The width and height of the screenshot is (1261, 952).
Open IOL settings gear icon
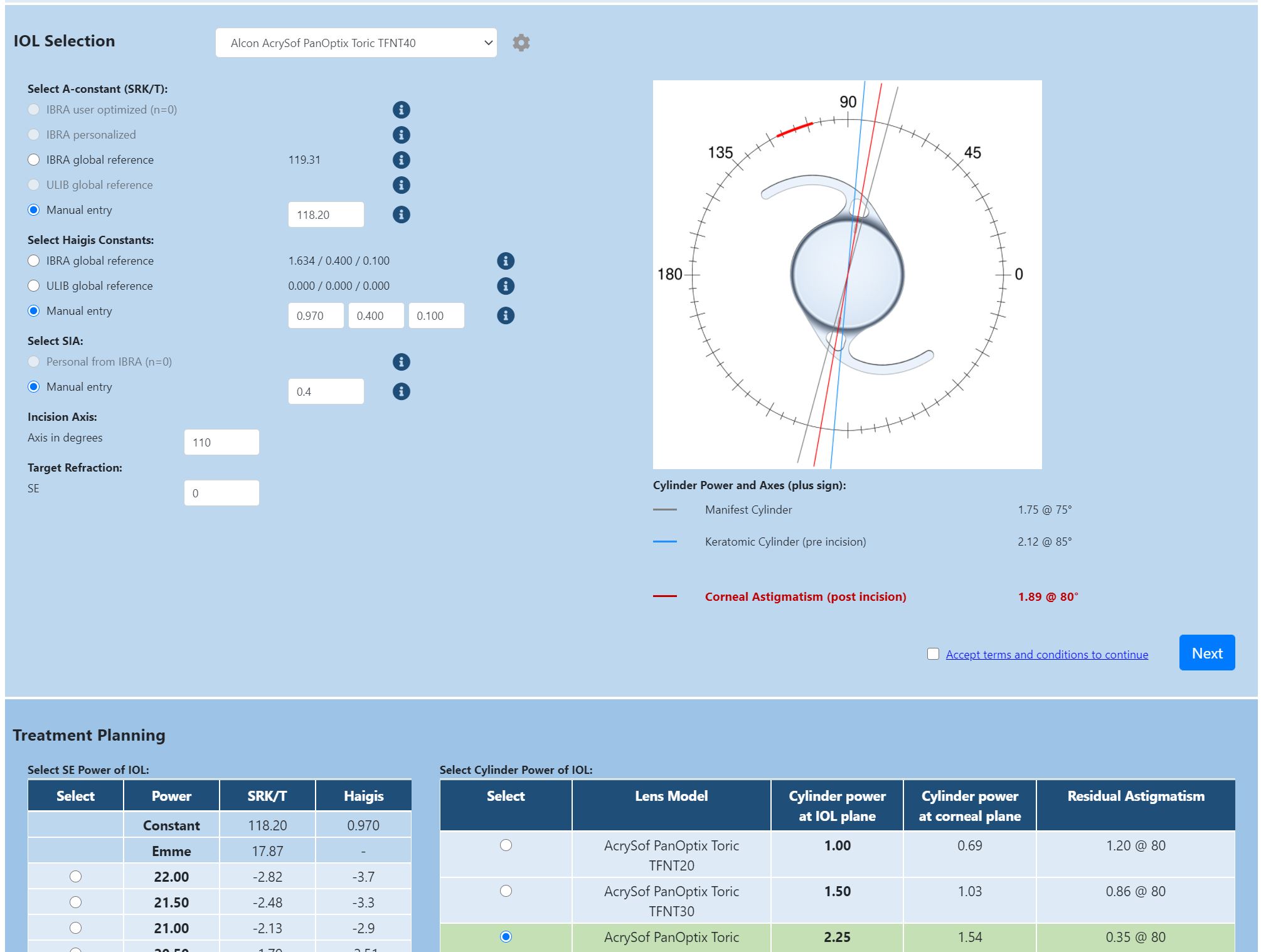[521, 43]
